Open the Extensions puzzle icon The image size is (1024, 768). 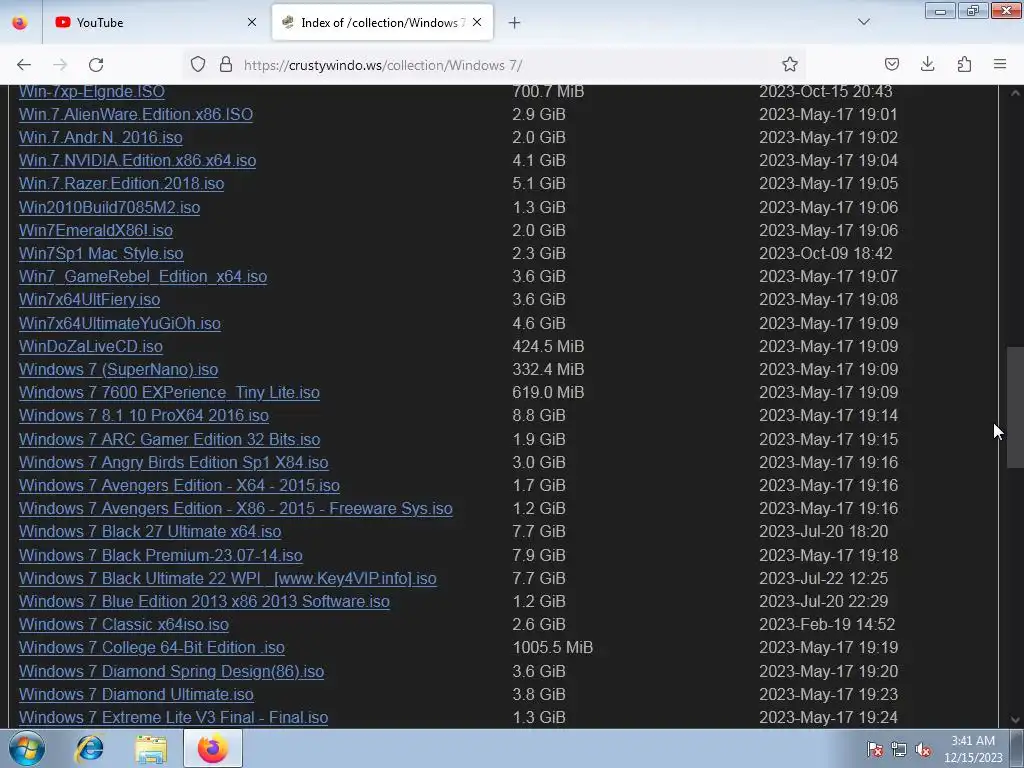[964, 65]
